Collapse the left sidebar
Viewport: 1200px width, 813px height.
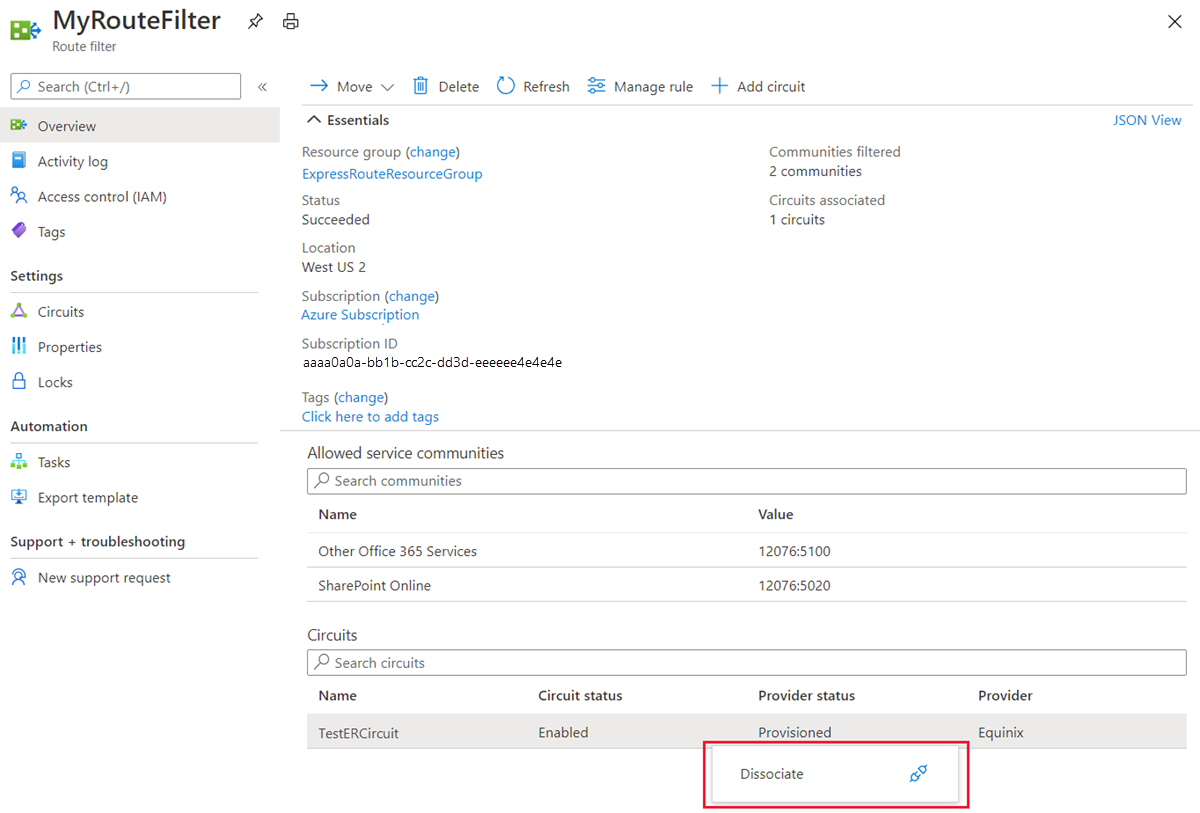pyautogui.click(x=263, y=86)
